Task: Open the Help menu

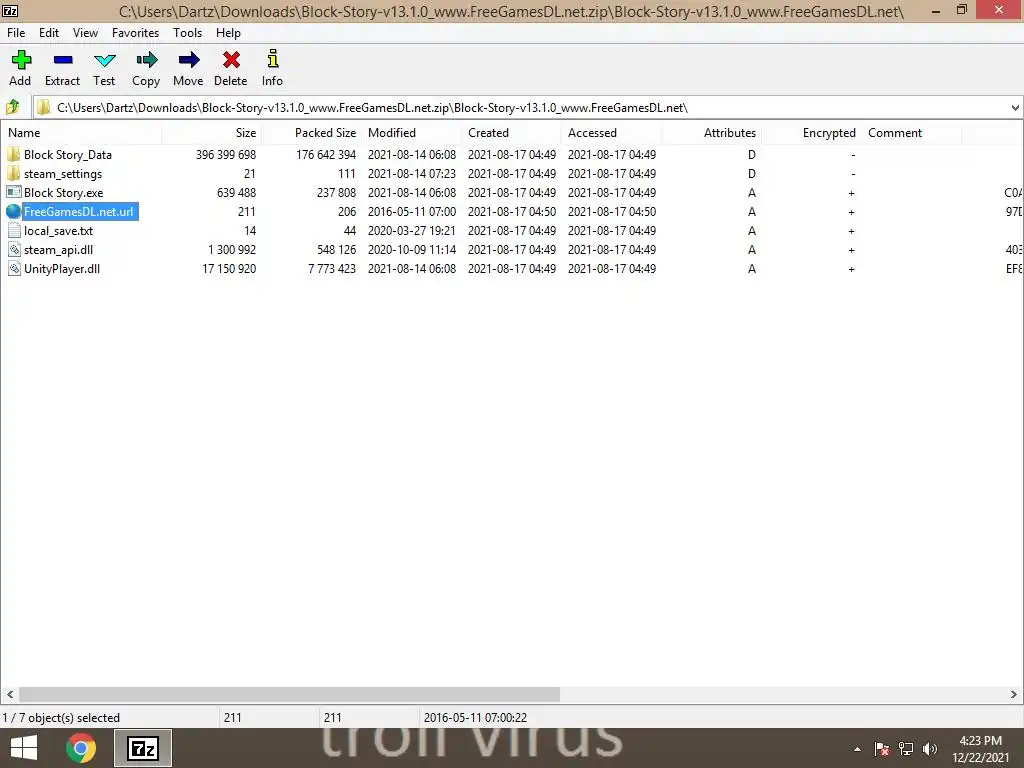Action: pyautogui.click(x=229, y=33)
